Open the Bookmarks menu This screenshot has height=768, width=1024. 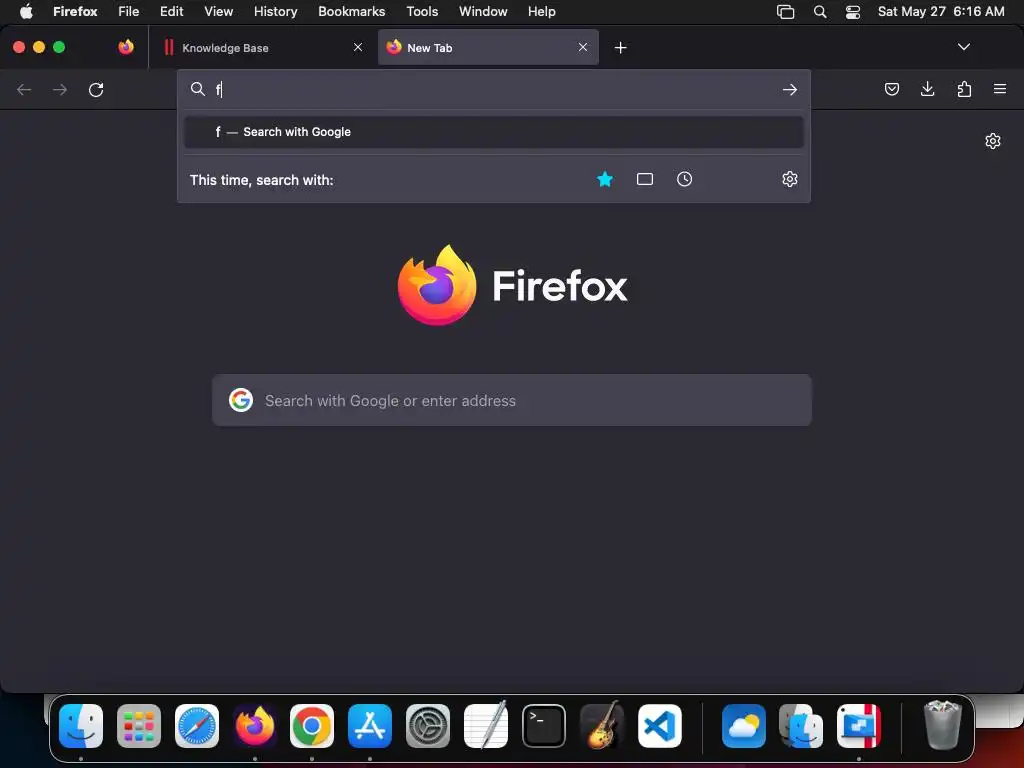coord(351,12)
